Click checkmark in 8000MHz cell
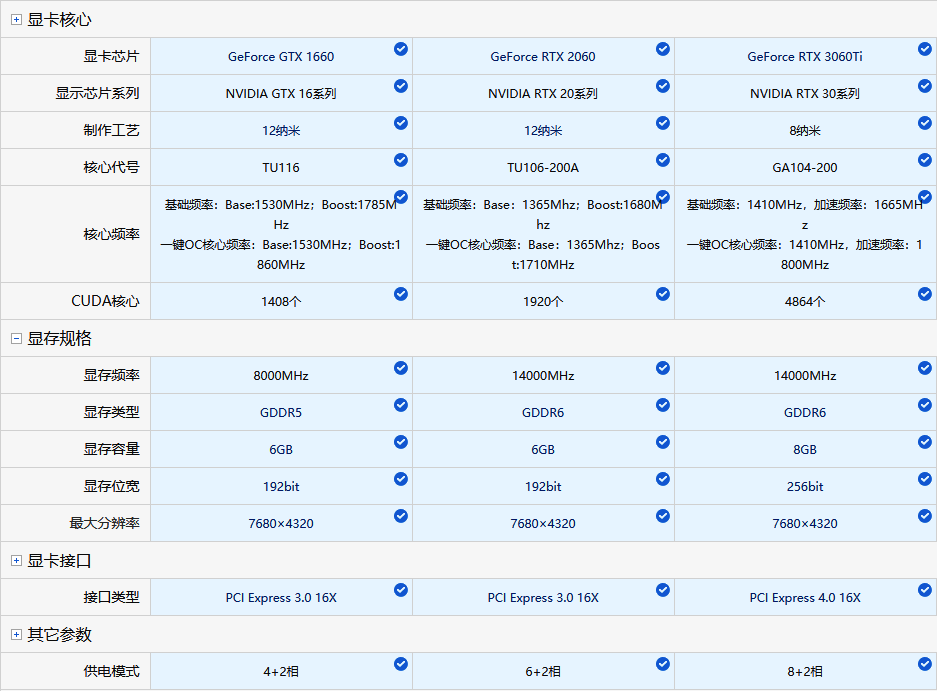This screenshot has height=691, width=937. [401, 368]
